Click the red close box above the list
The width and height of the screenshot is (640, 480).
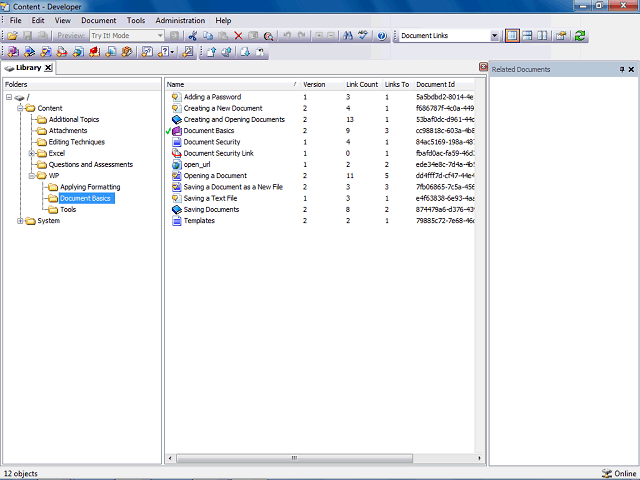point(483,67)
